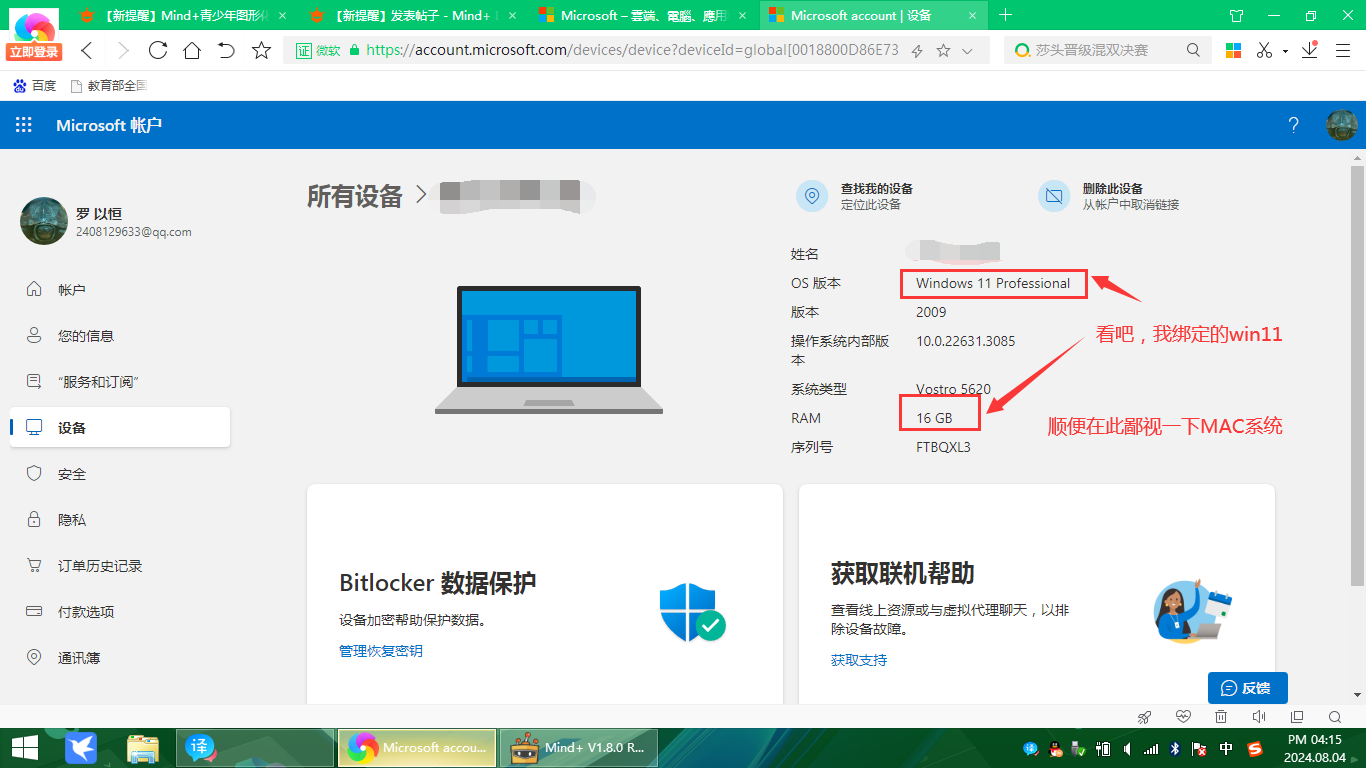Open the downloads icon in browser toolbar

(1310, 50)
